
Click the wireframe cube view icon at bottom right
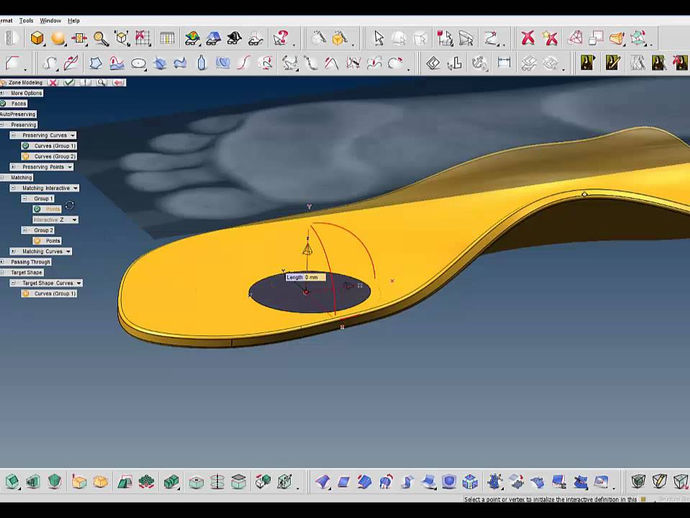point(638,481)
